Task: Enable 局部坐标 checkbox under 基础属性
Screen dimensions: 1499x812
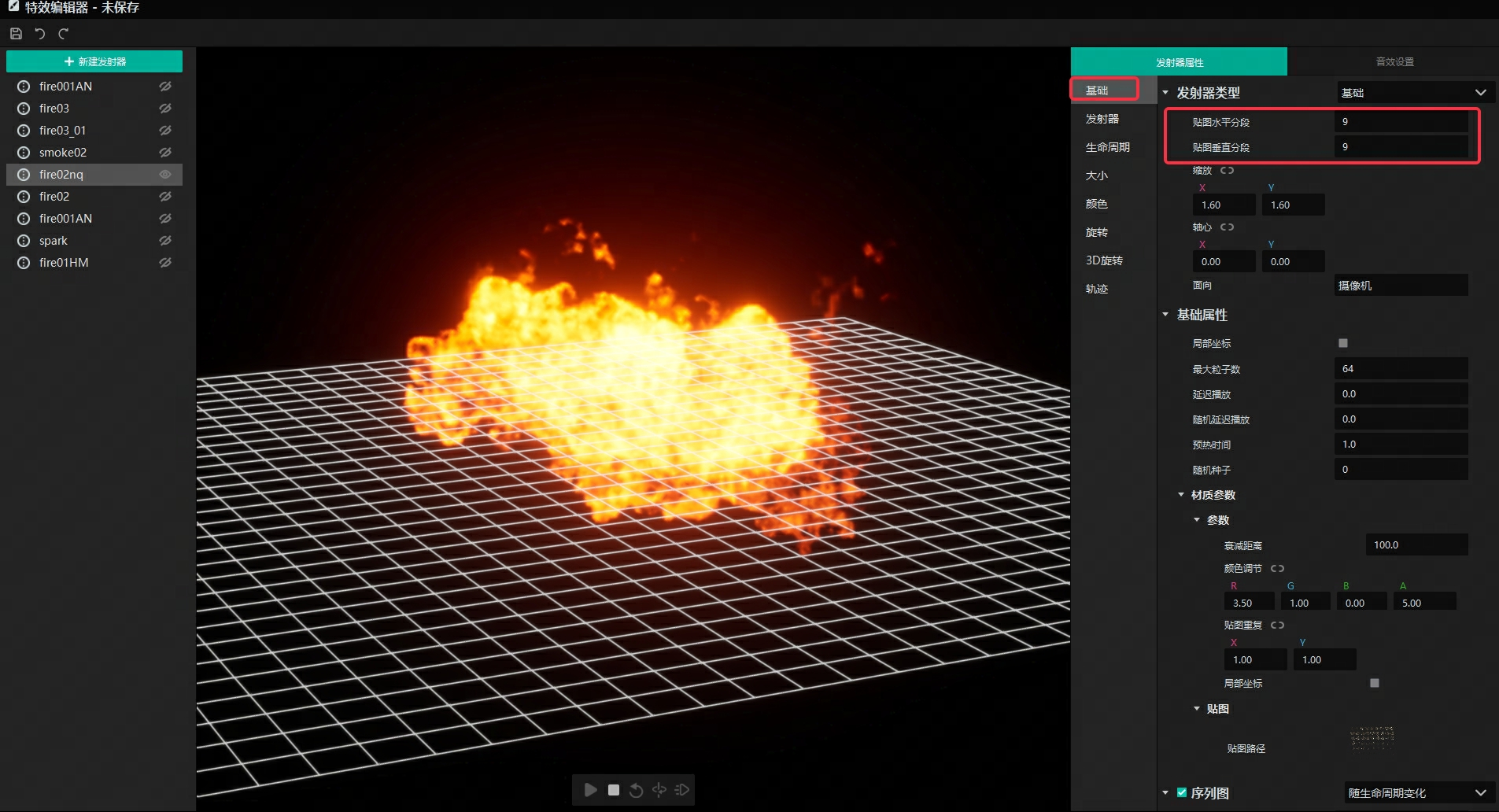Action: (1343, 343)
